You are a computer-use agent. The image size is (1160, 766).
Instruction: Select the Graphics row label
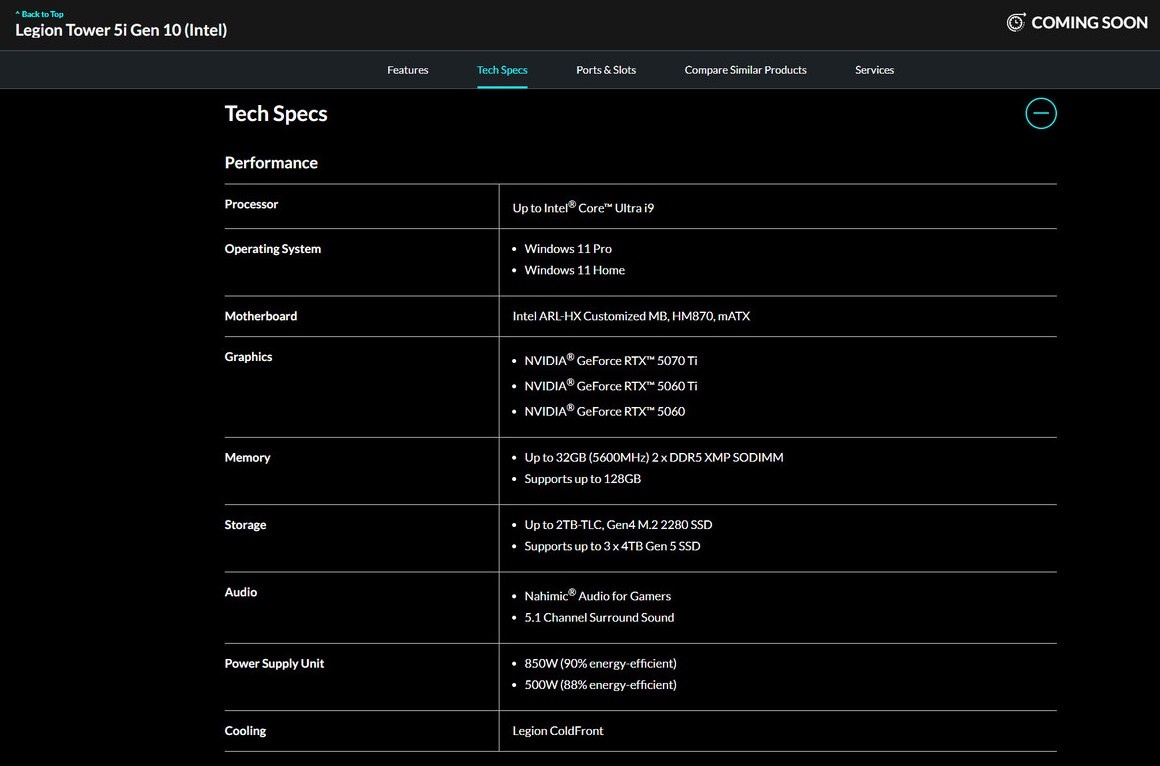coord(248,357)
